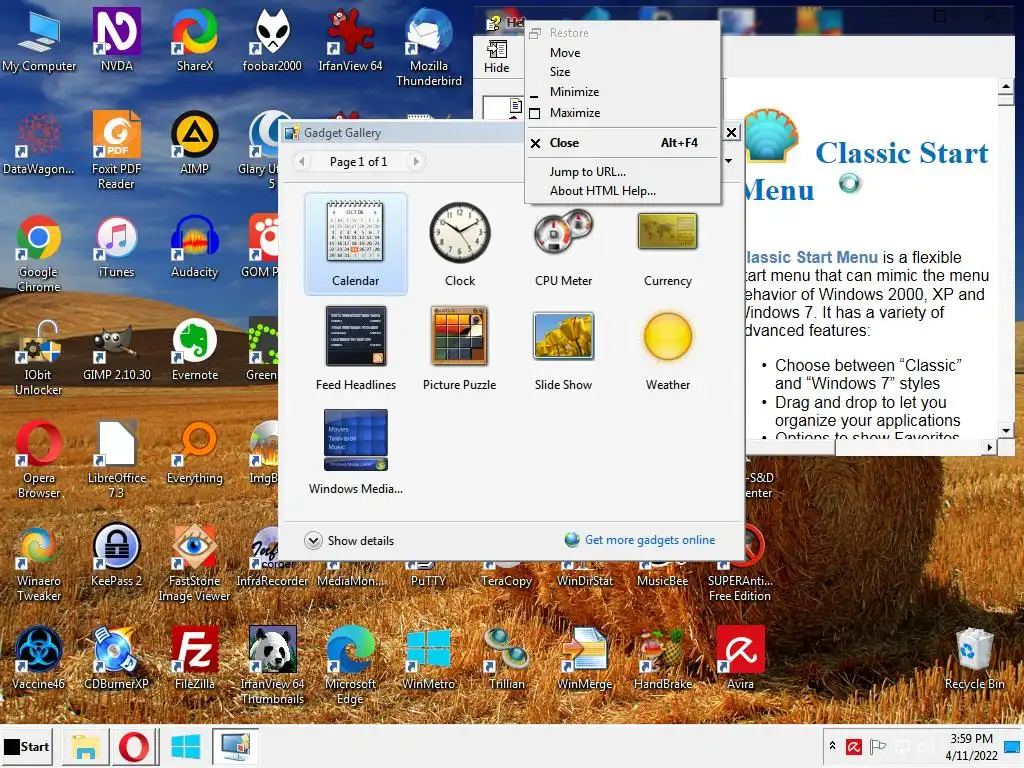Select the Clock gadget

[x=460, y=244]
